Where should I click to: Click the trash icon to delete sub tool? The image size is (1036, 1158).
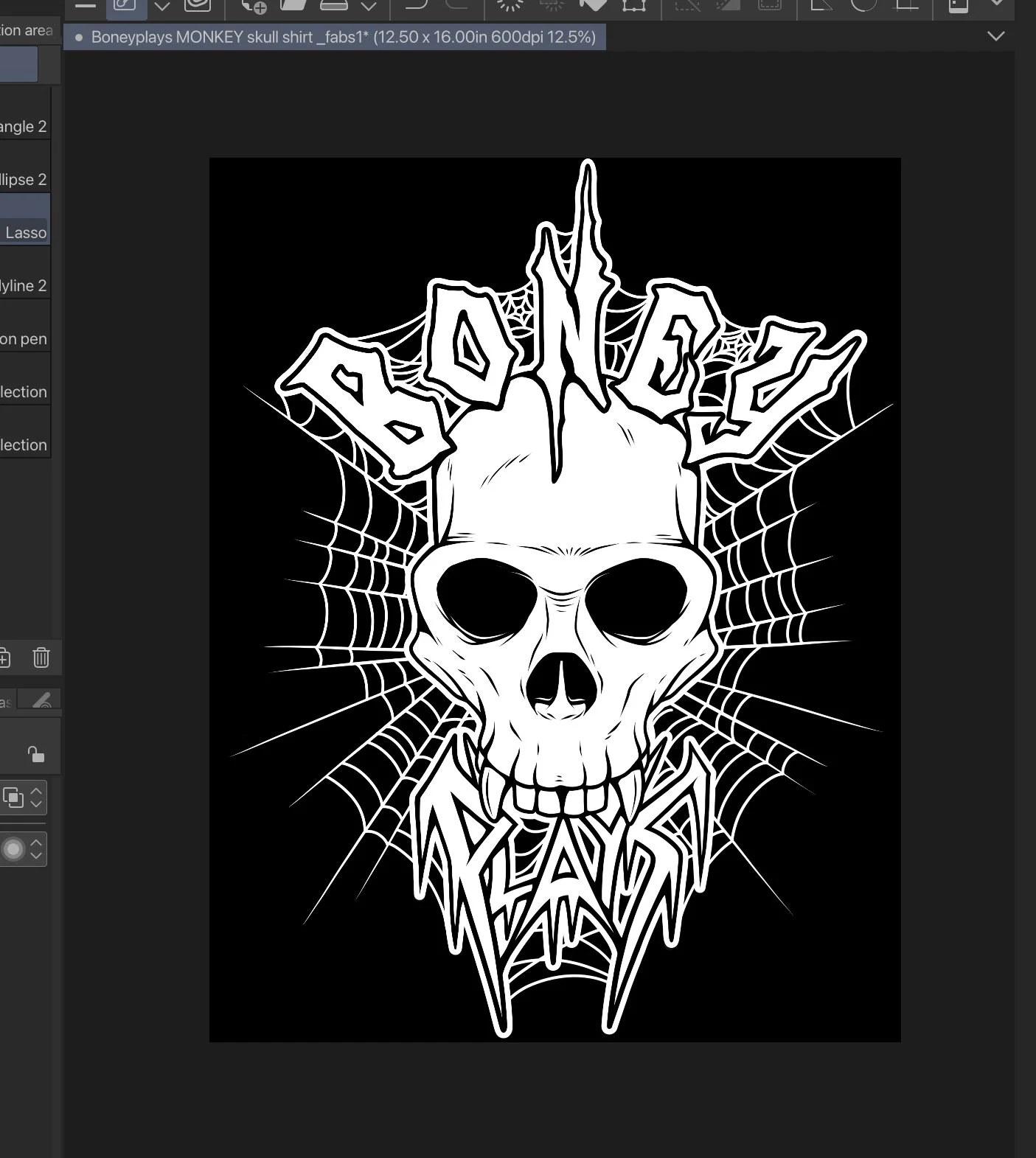pos(41,657)
